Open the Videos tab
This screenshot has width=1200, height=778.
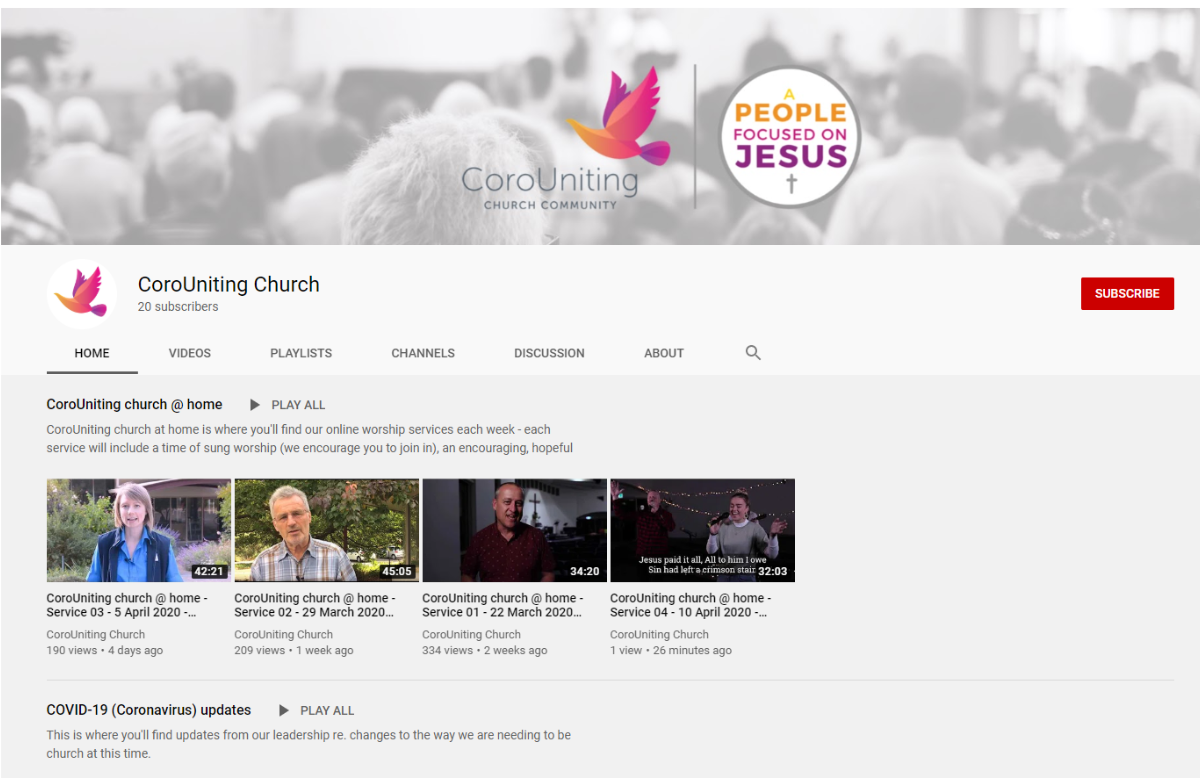tap(190, 353)
